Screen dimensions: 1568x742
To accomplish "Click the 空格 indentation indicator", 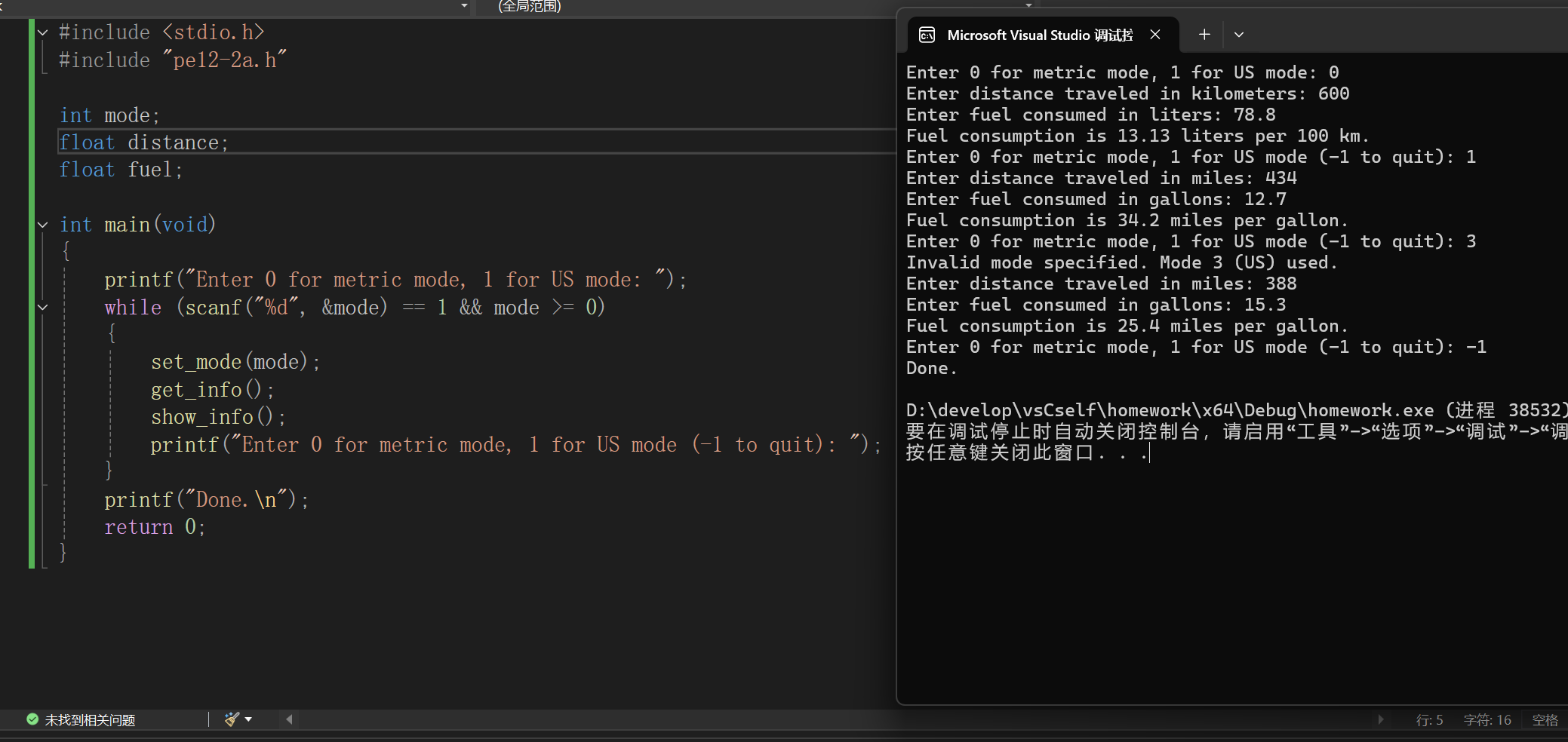I will pos(1545,720).
